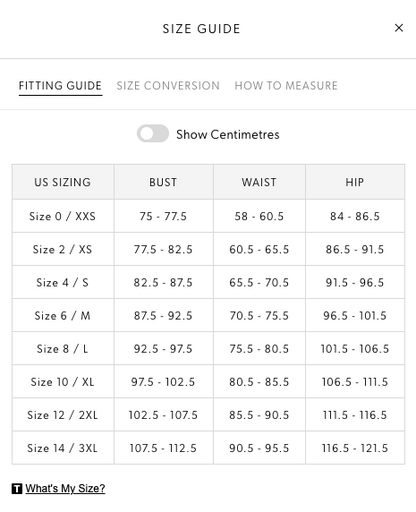Select the Size 6 / M row label
The width and height of the screenshot is (416, 512).
pos(63,315)
